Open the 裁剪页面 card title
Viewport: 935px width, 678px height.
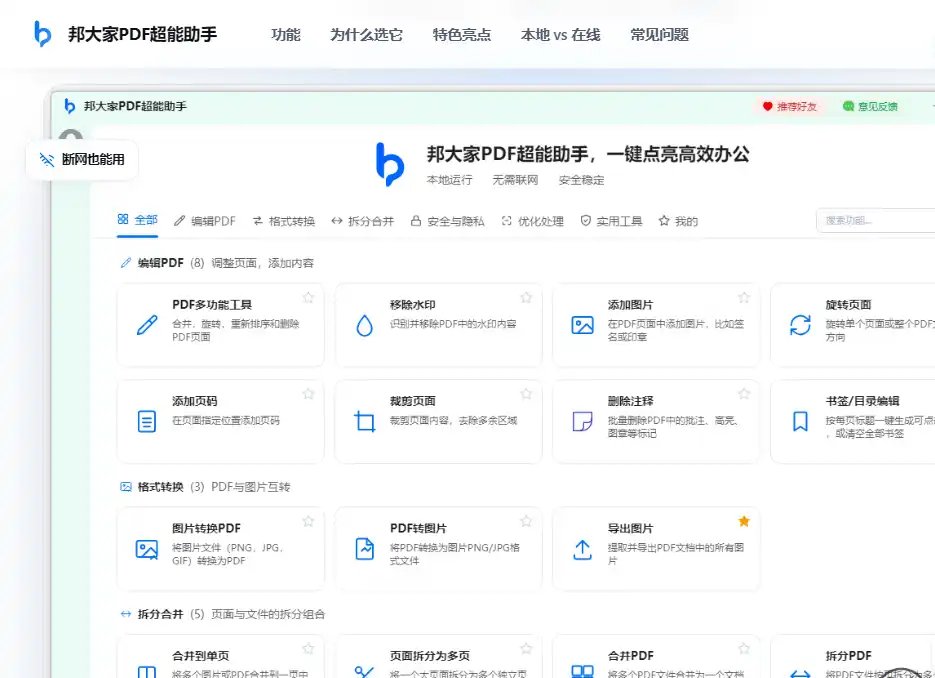pos(413,401)
